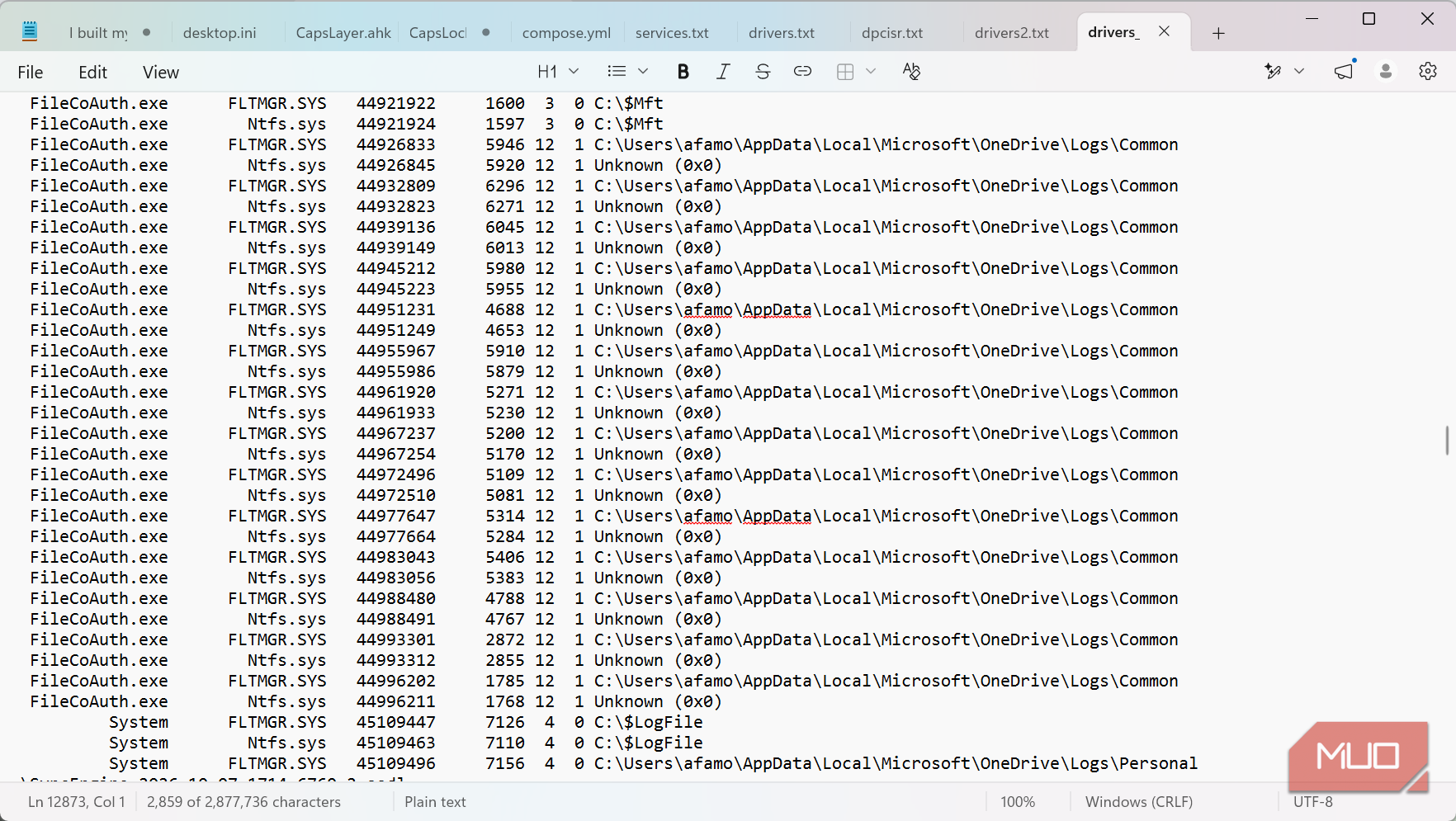The width and height of the screenshot is (1456, 821).
Task: Click the character count in status bar
Action: pos(243,802)
